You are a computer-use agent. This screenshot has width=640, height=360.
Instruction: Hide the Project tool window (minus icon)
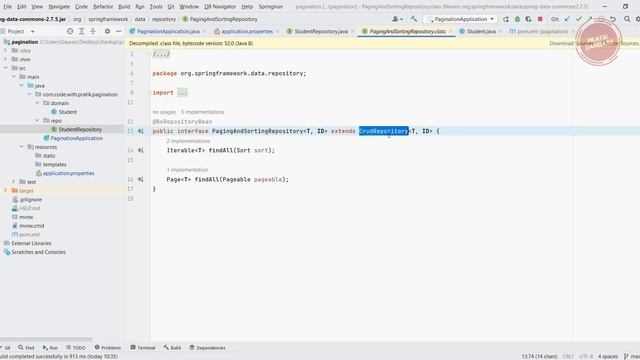(x=118, y=31)
